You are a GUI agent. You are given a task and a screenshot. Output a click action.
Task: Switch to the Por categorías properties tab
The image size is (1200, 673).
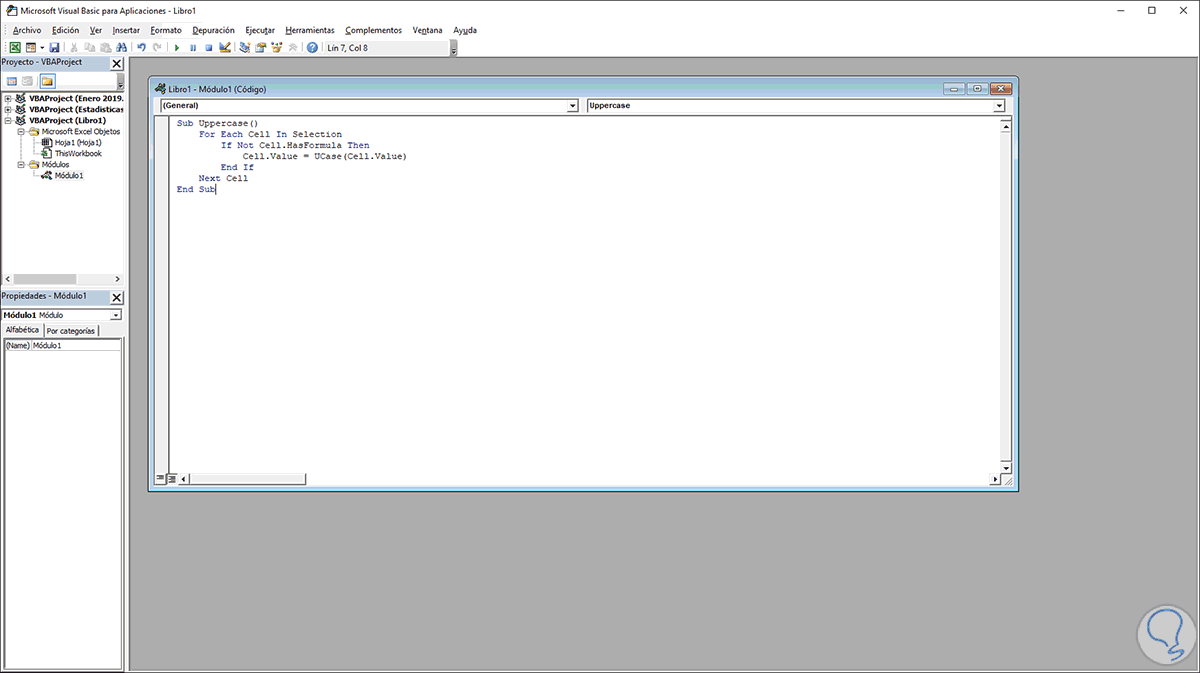71,330
